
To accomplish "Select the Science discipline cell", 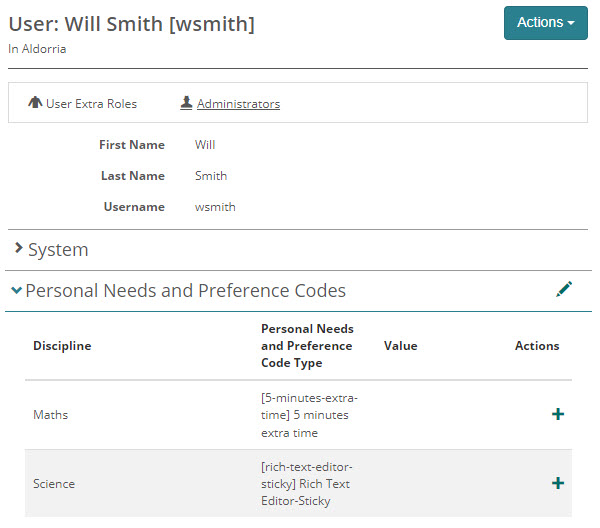I will tap(54, 484).
